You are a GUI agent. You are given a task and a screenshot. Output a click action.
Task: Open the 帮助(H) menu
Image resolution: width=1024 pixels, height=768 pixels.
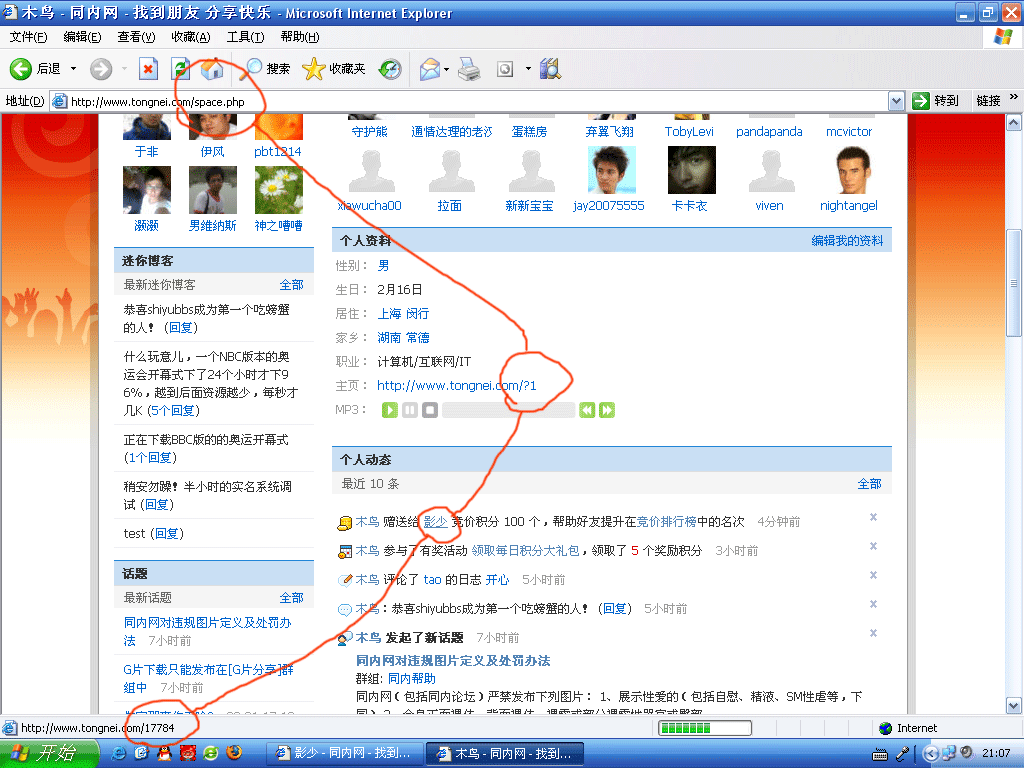click(300, 37)
